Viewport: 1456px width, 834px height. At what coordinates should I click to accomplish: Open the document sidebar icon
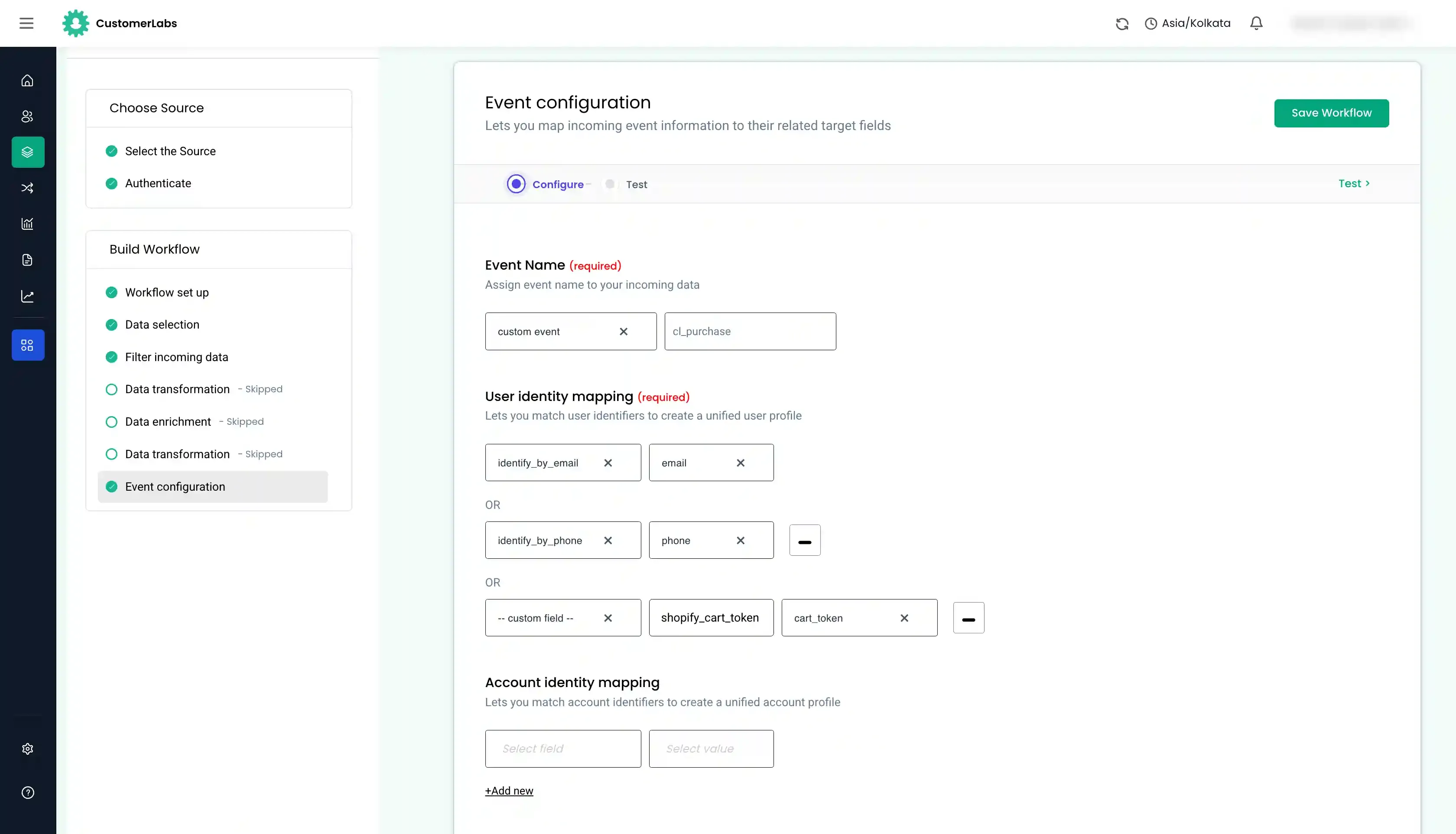click(27, 260)
